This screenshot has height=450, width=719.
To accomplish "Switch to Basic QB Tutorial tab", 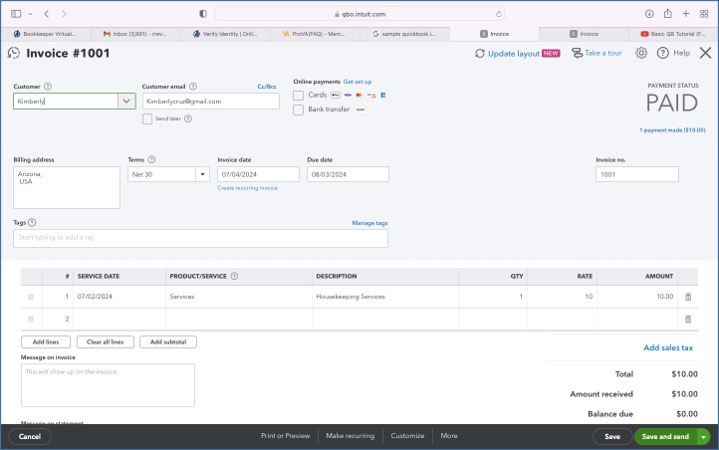I will 673,34.
